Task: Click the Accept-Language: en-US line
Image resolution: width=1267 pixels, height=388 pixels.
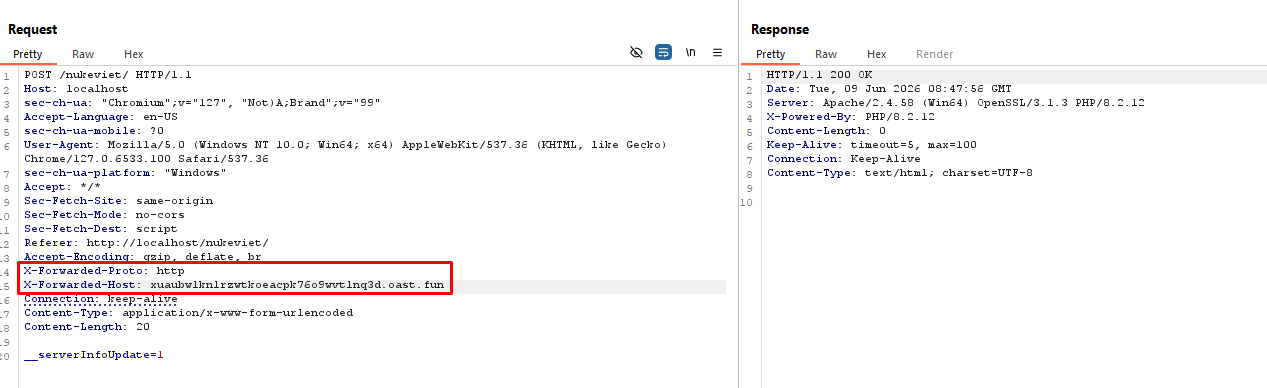Action: tap(101, 117)
